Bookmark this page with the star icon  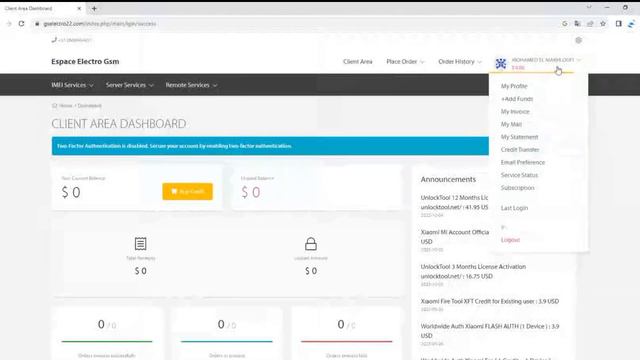coord(603,24)
